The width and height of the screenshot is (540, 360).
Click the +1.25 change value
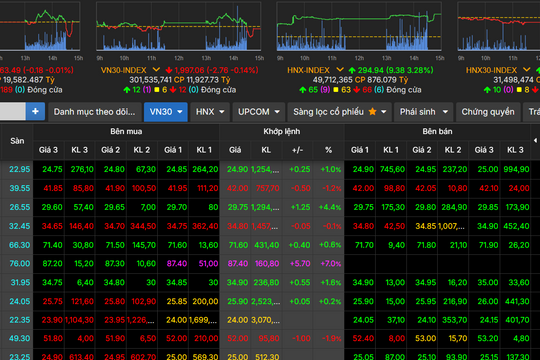tap(301, 207)
